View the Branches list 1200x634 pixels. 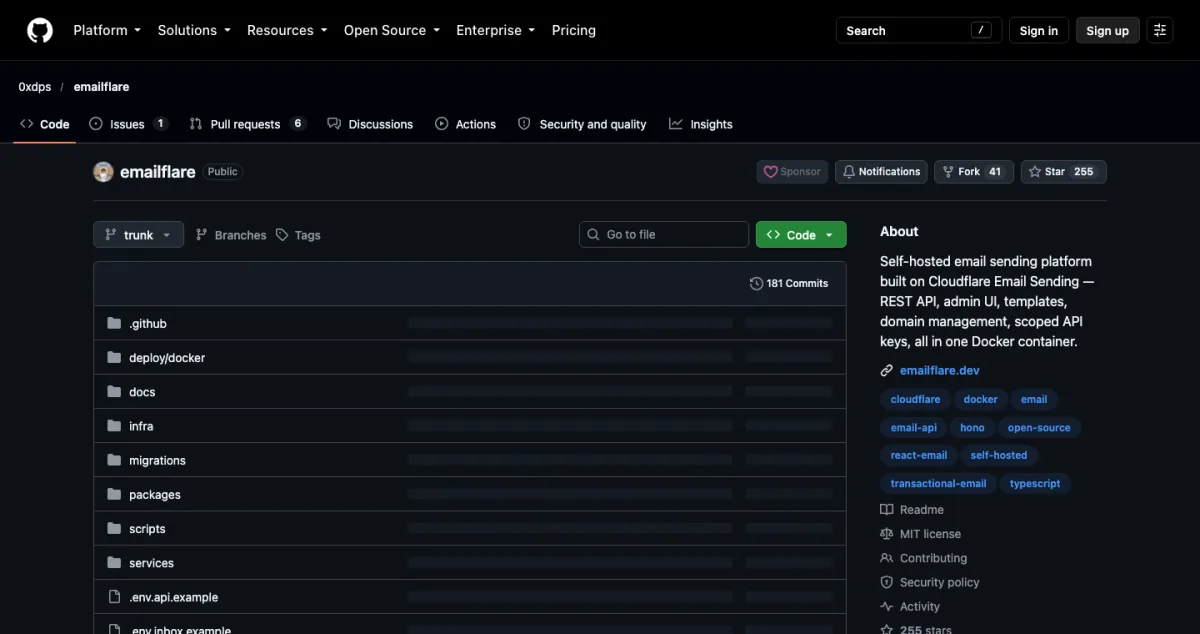[231, 235]
